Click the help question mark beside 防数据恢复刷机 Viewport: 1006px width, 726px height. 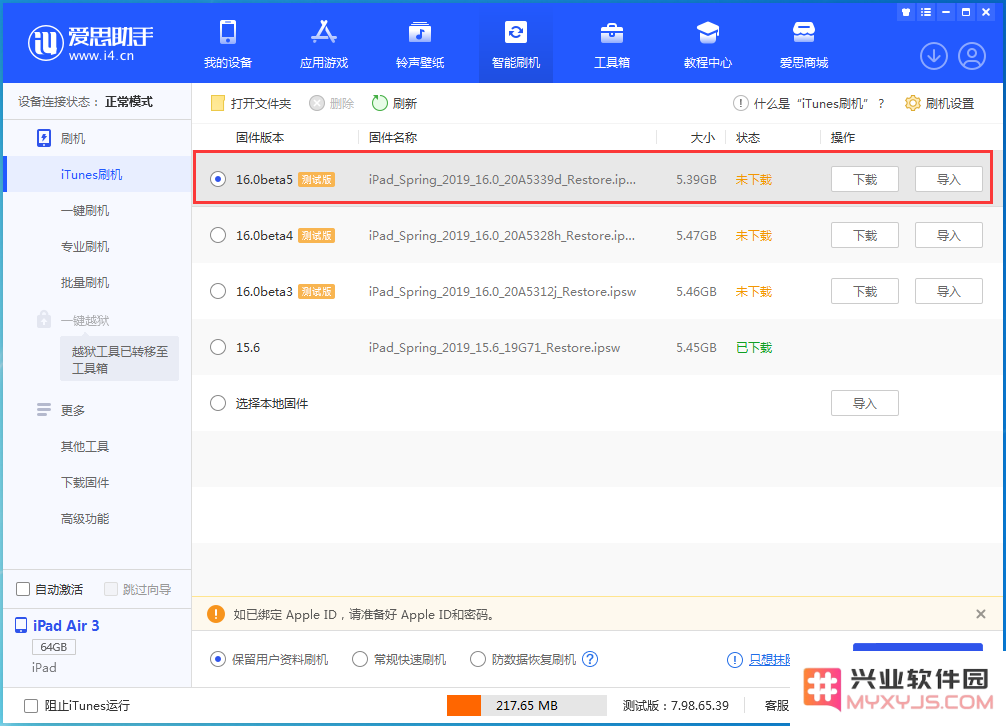pos(590,659)
